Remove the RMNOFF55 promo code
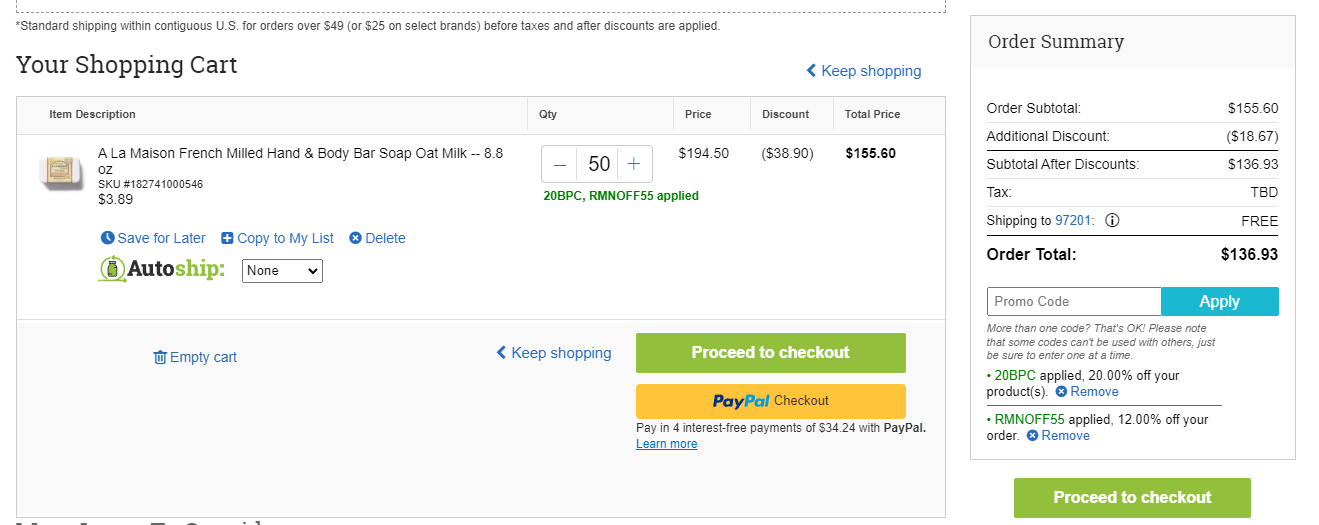 tap(1058, 436)
